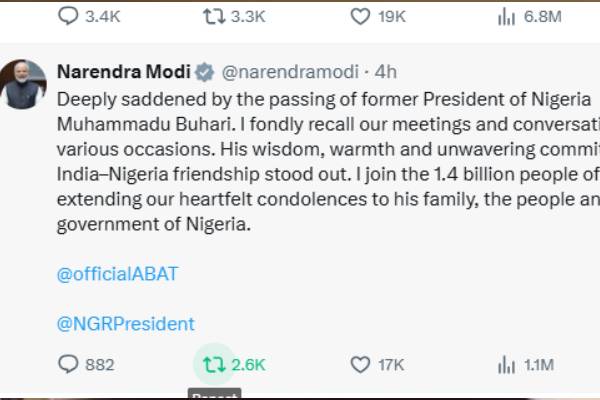Click the 17K like count
The width and height of the screenshot is (600, 400).
pos(391,365)
